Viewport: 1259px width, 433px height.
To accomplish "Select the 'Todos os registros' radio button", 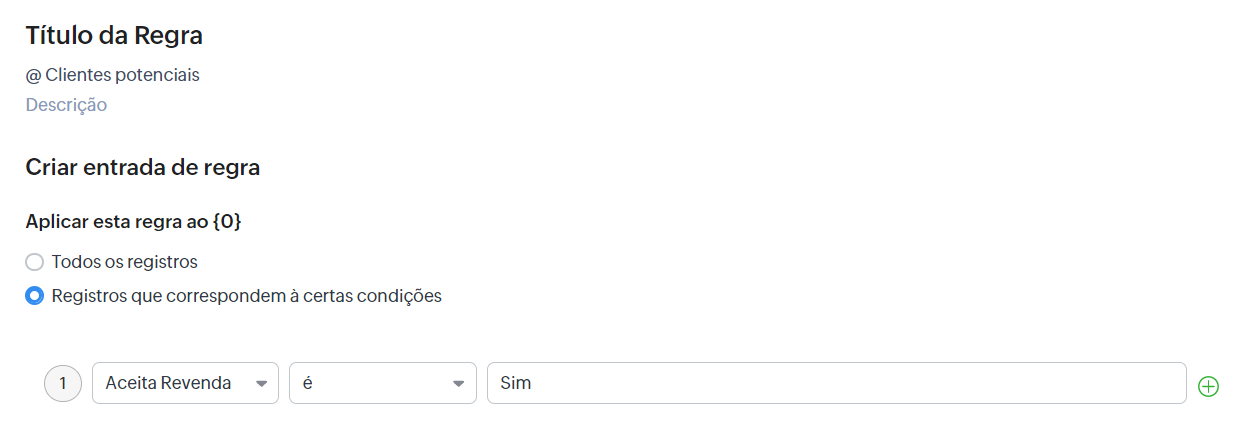I will [34, 262].
